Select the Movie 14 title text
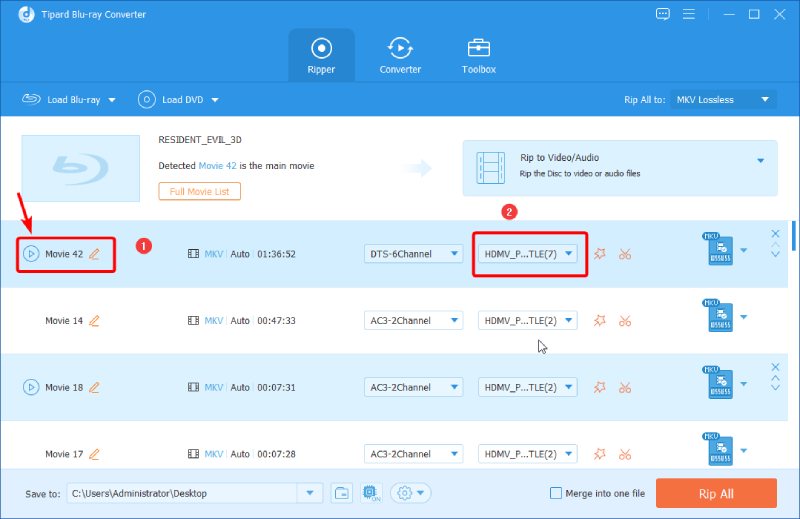 tap(64, 320)
